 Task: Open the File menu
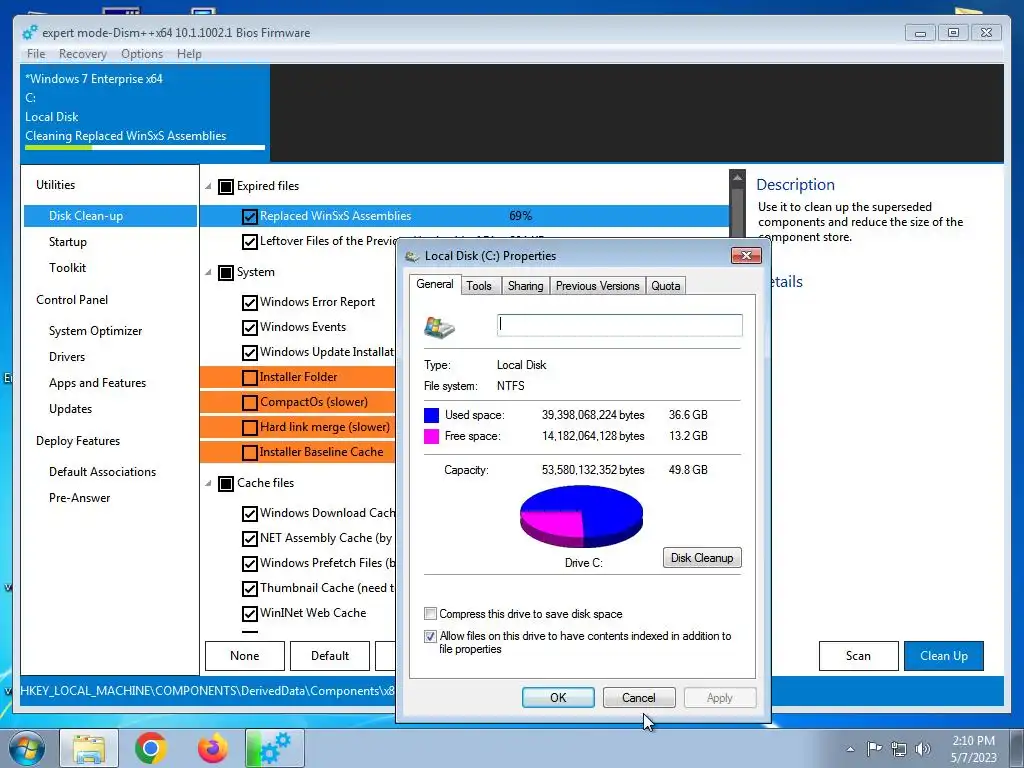[x=36, y=54]
